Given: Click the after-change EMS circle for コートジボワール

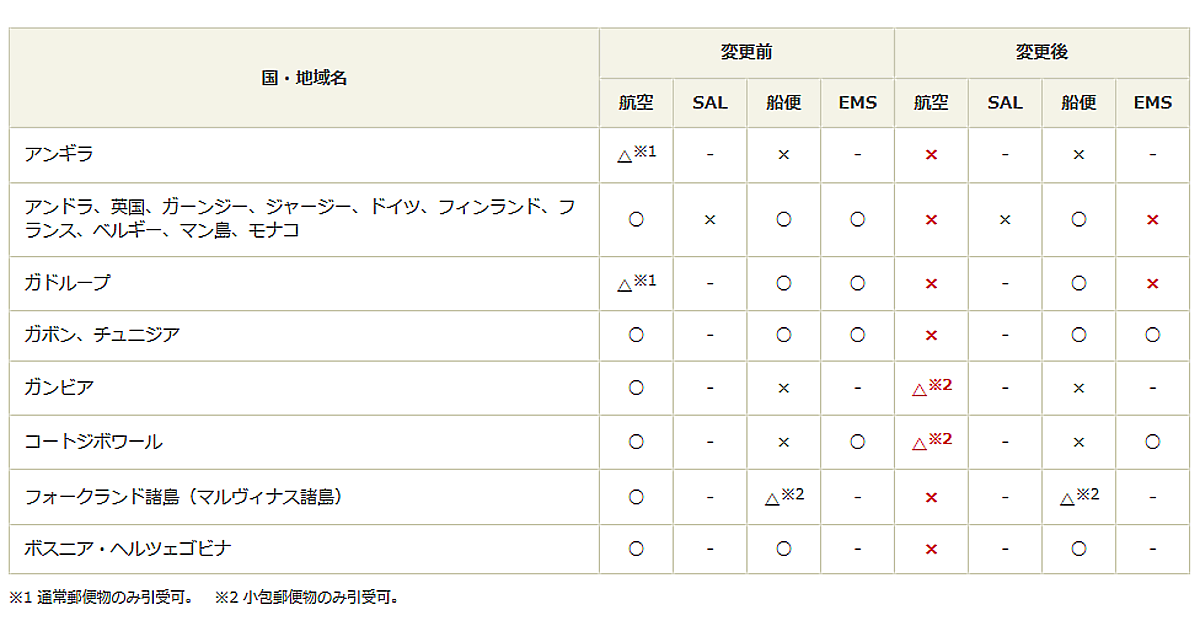Looking at the screenshot, I should (x=1152, y=441).
